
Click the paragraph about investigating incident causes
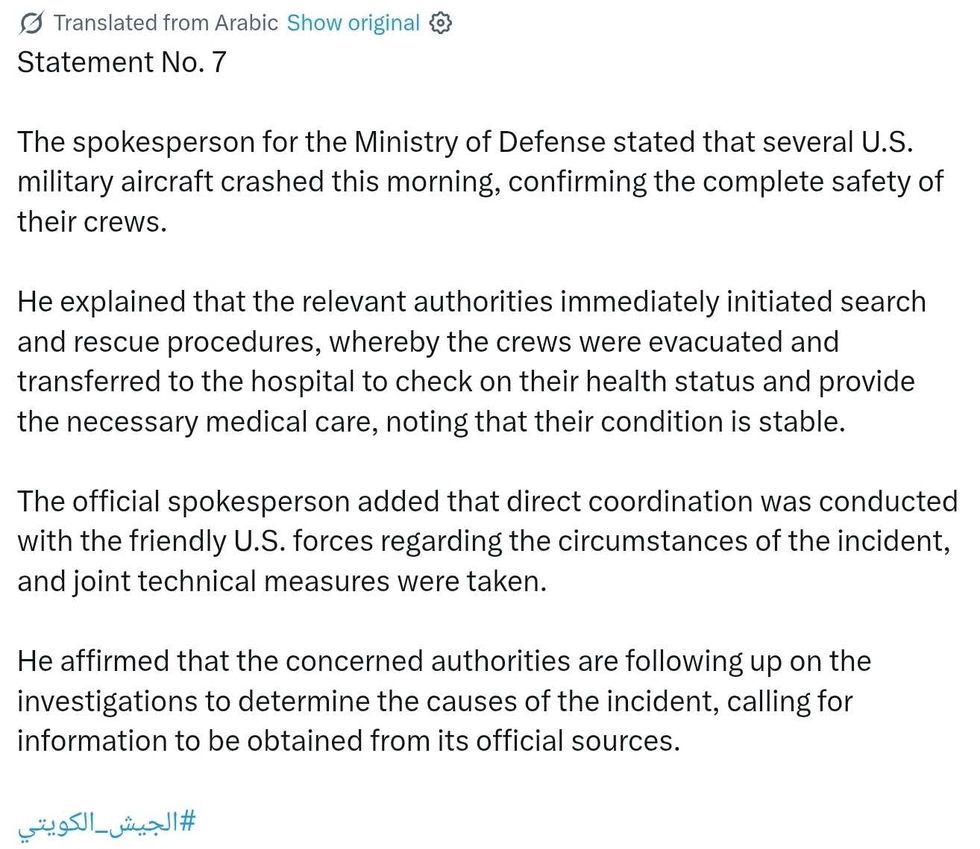click(440, 701)
